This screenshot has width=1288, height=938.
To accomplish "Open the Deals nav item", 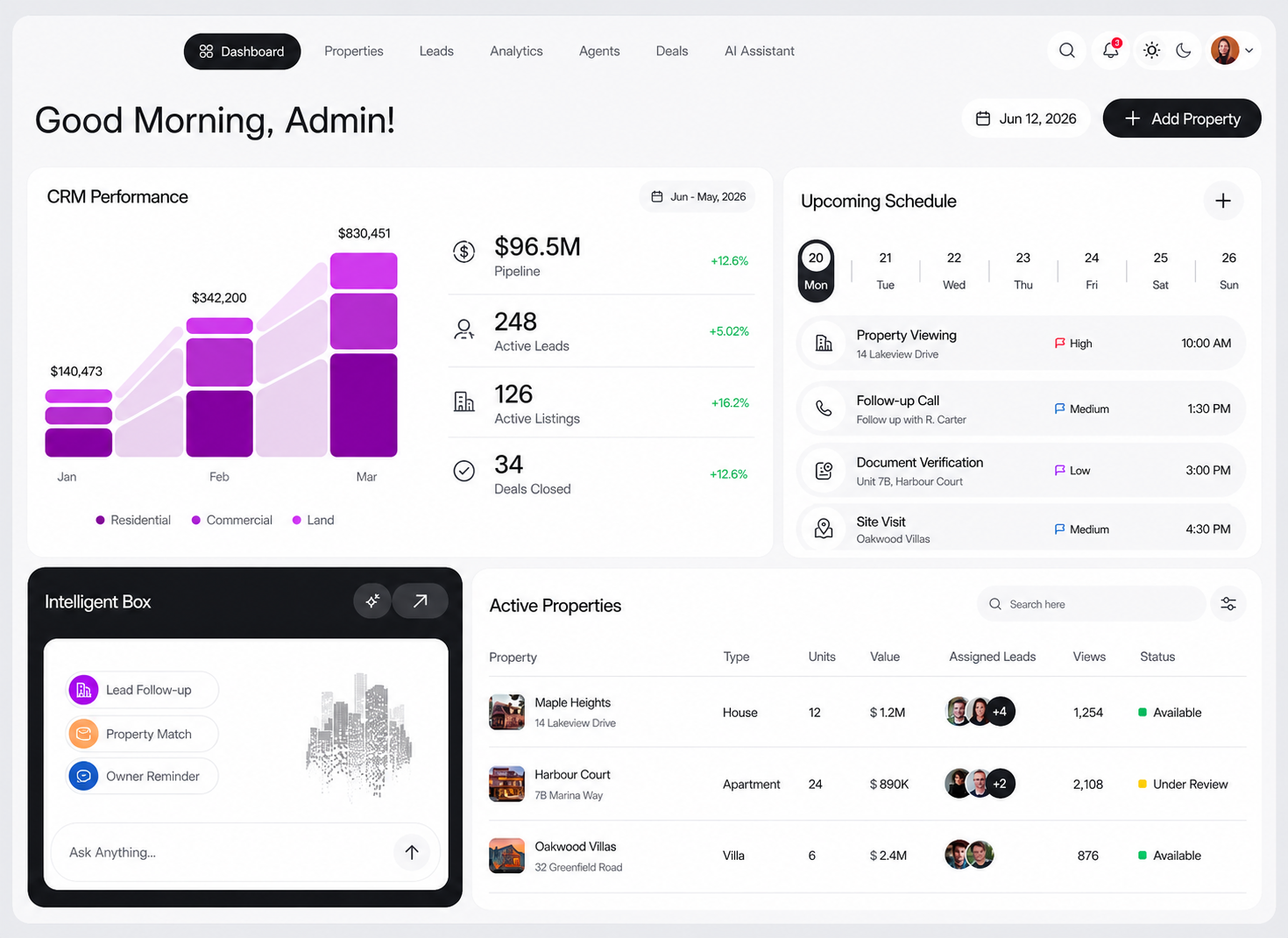I will [x=672, y=51].
